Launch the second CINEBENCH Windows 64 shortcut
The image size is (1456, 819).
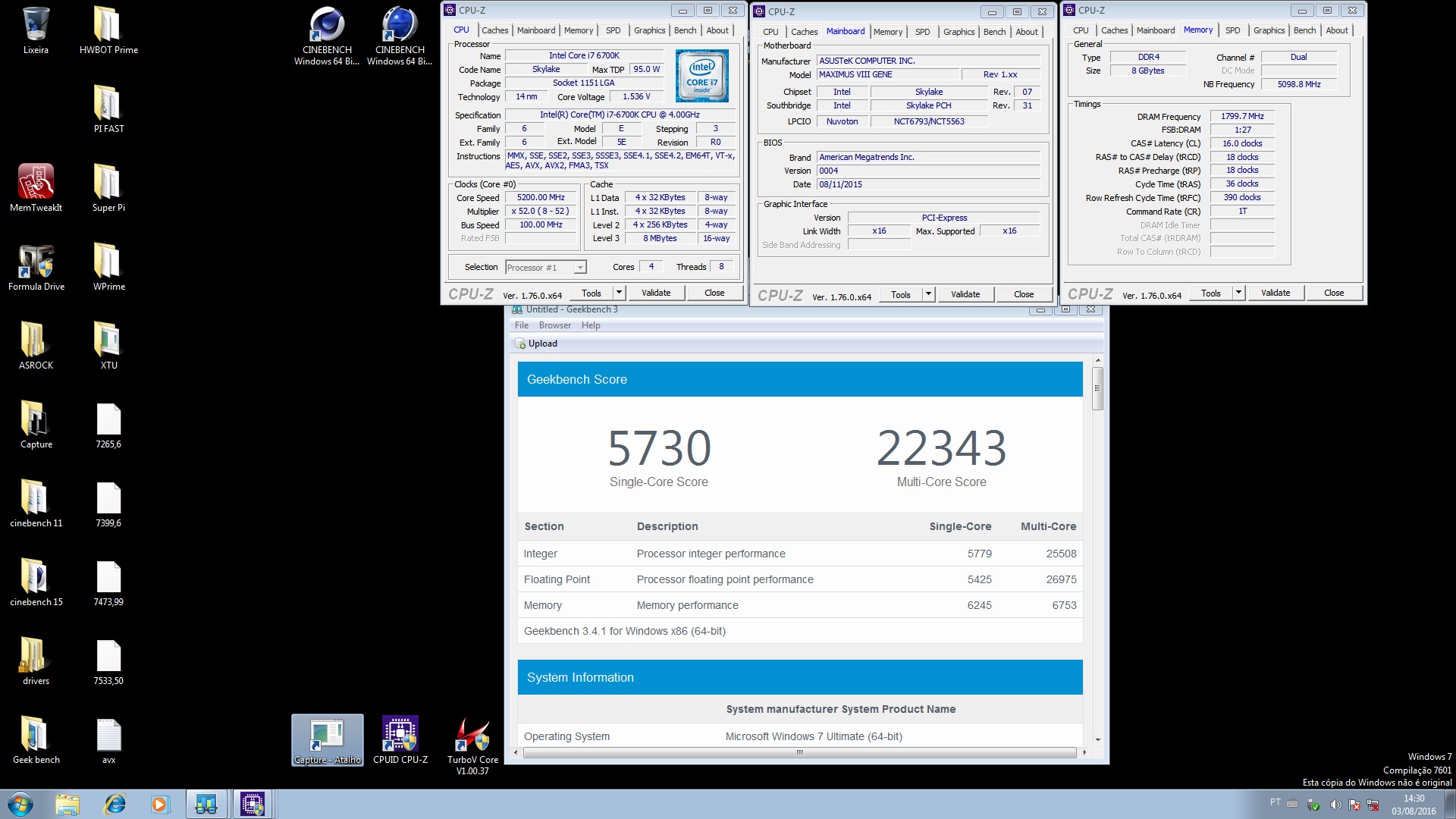coord(400,36)
